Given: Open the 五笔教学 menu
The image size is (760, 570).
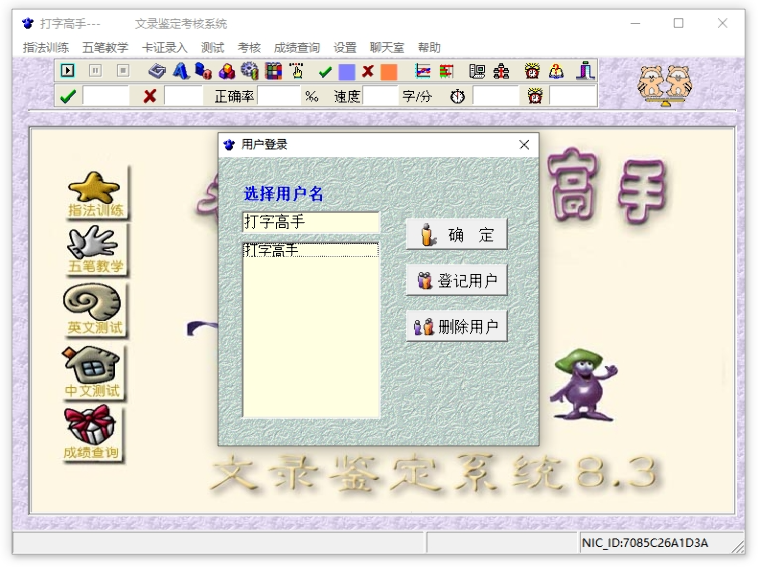Looking at the screenshot, I should (x=105, y=48).
